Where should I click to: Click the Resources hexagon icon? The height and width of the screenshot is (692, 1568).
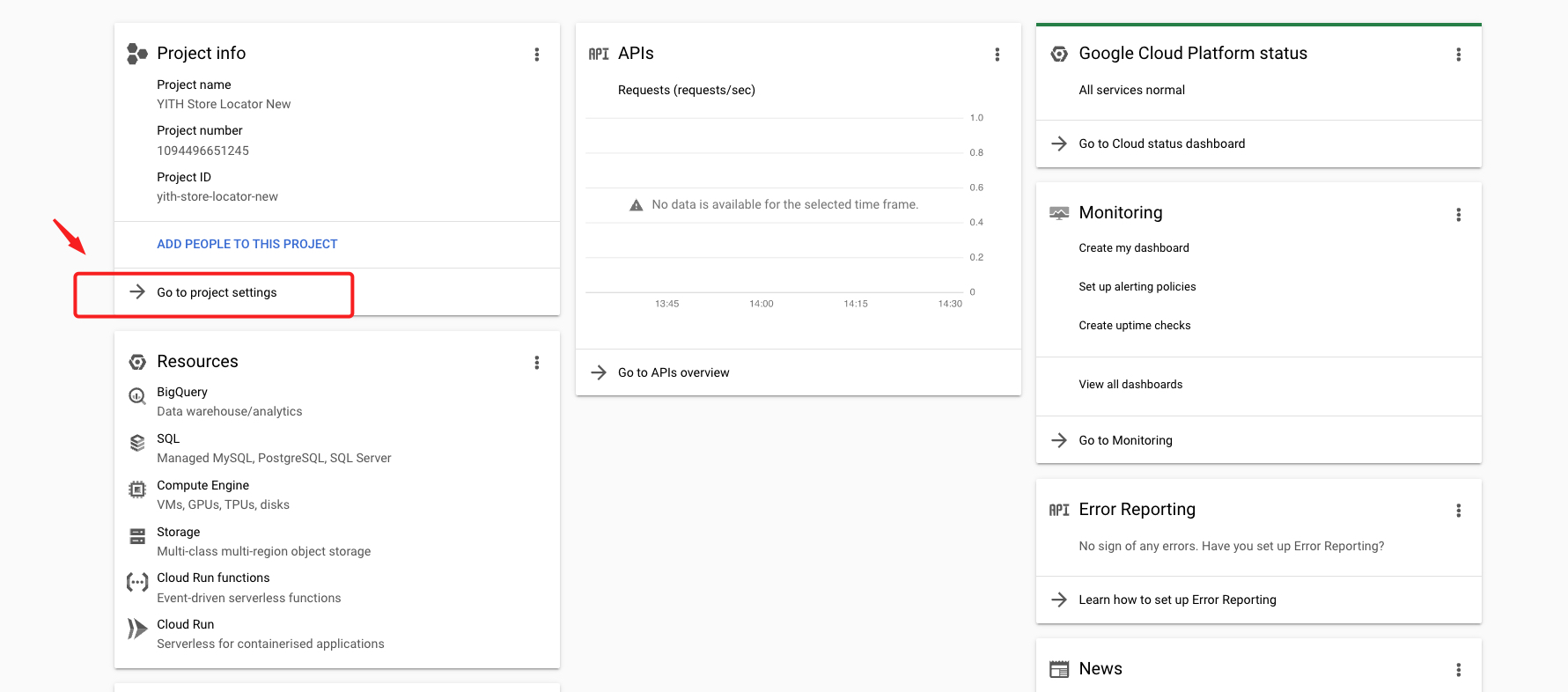137,362
